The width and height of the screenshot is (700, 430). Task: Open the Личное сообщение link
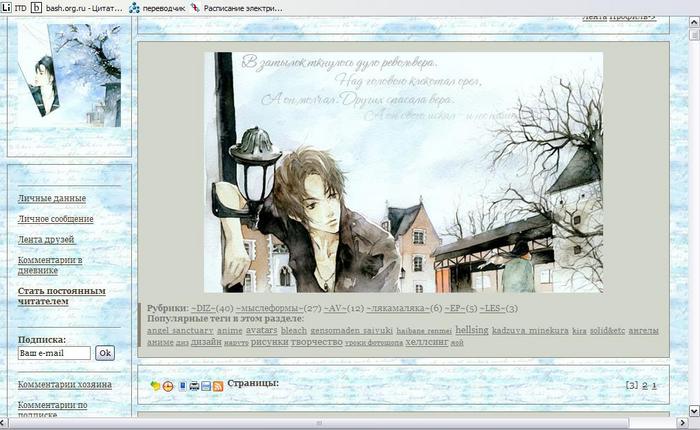(55, 219)
